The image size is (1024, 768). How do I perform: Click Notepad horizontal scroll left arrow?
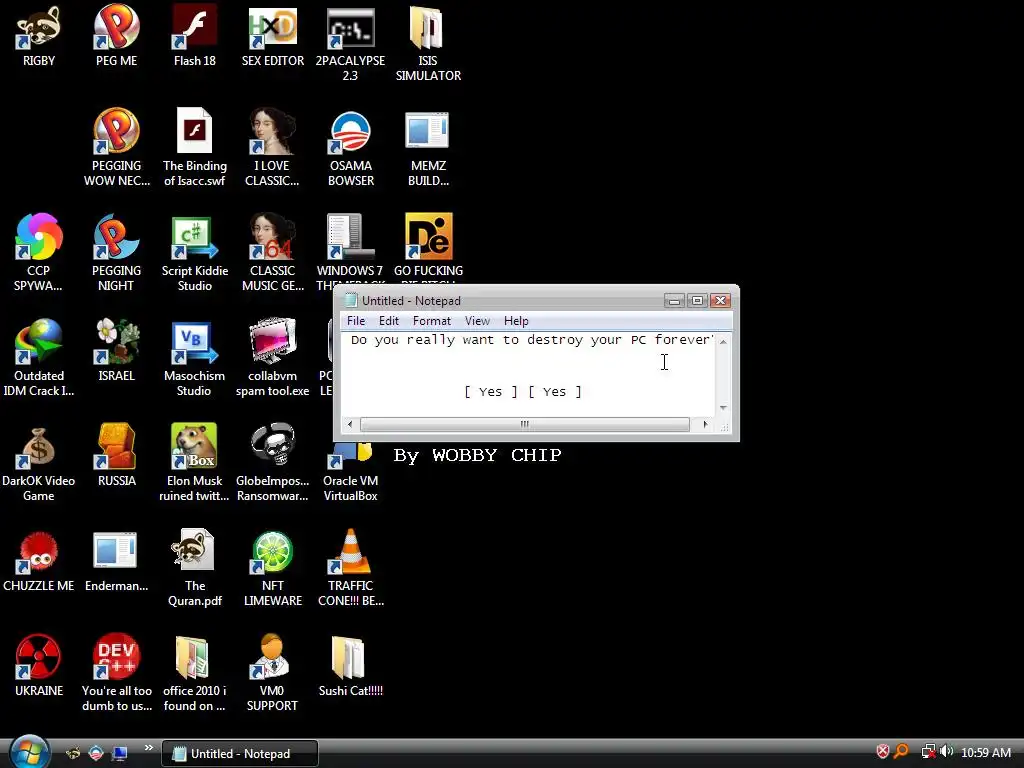[350, 424]
